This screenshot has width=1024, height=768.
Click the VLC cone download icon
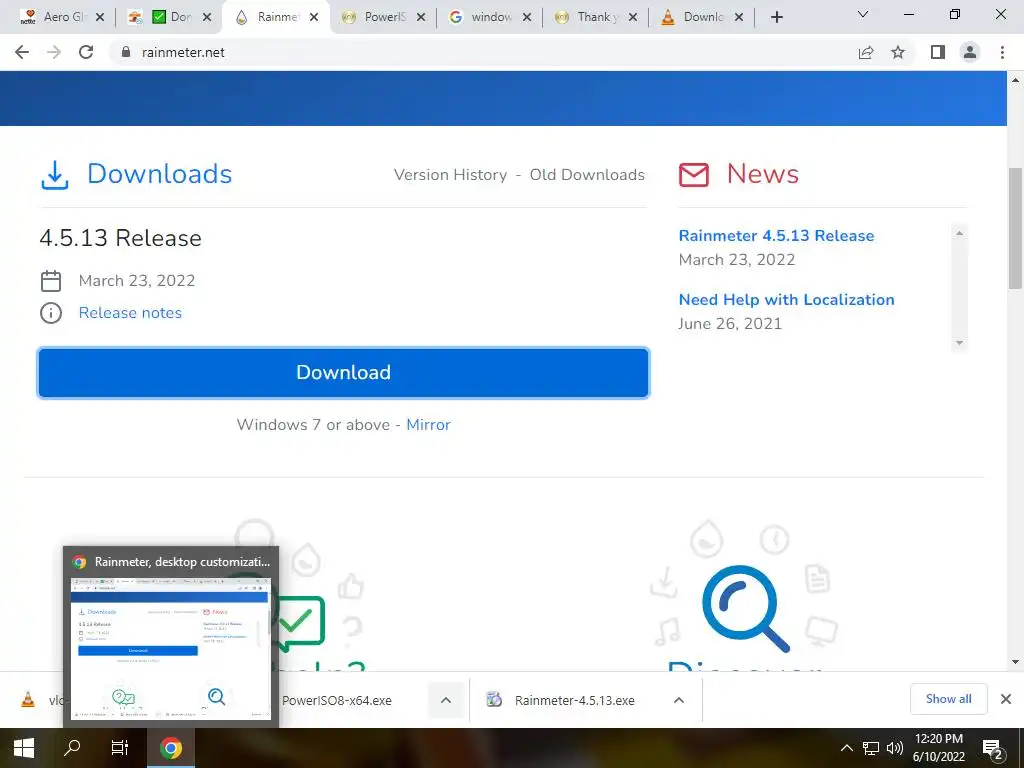28,699
